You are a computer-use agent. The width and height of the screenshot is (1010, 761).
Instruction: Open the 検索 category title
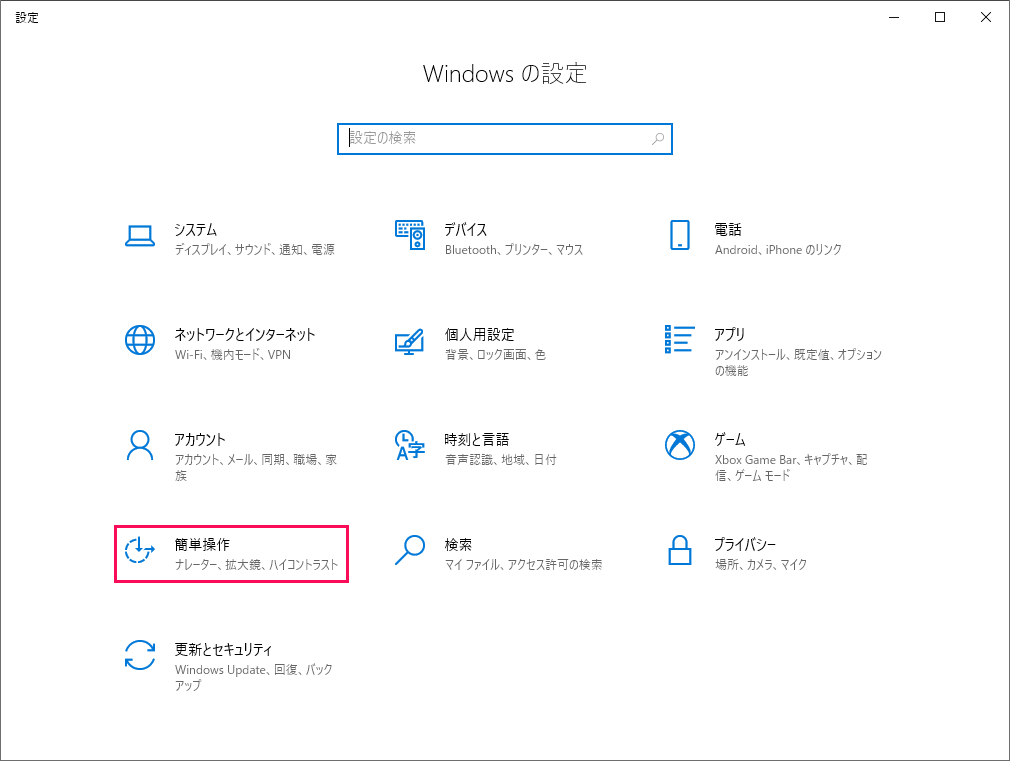point(458,544)
